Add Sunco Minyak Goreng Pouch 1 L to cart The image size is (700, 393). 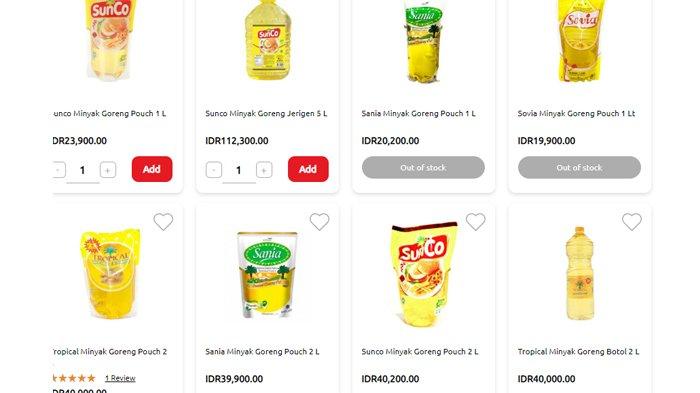(x=152, y=169)
